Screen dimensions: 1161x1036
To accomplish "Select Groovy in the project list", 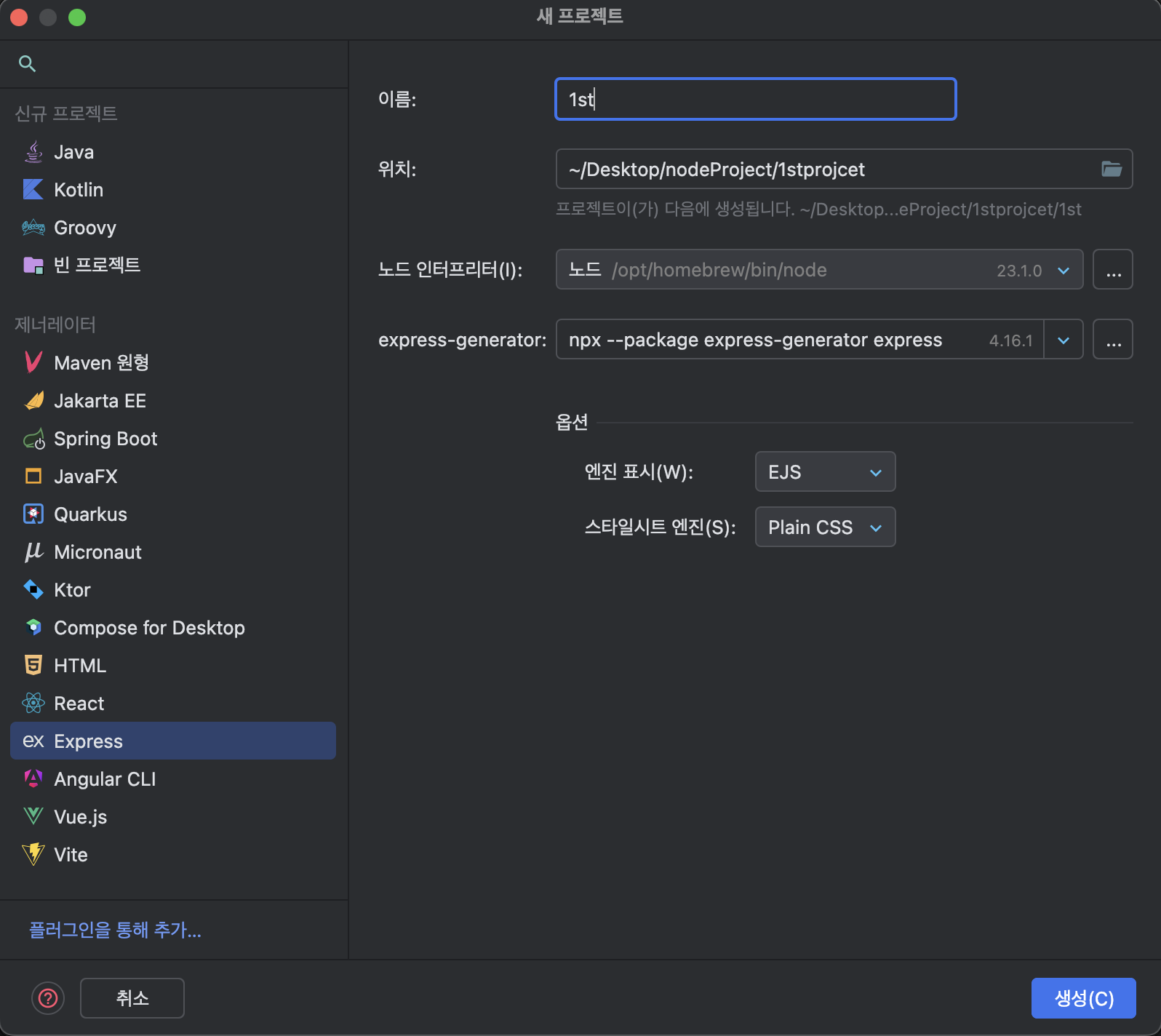I will [x=173, y=228].
